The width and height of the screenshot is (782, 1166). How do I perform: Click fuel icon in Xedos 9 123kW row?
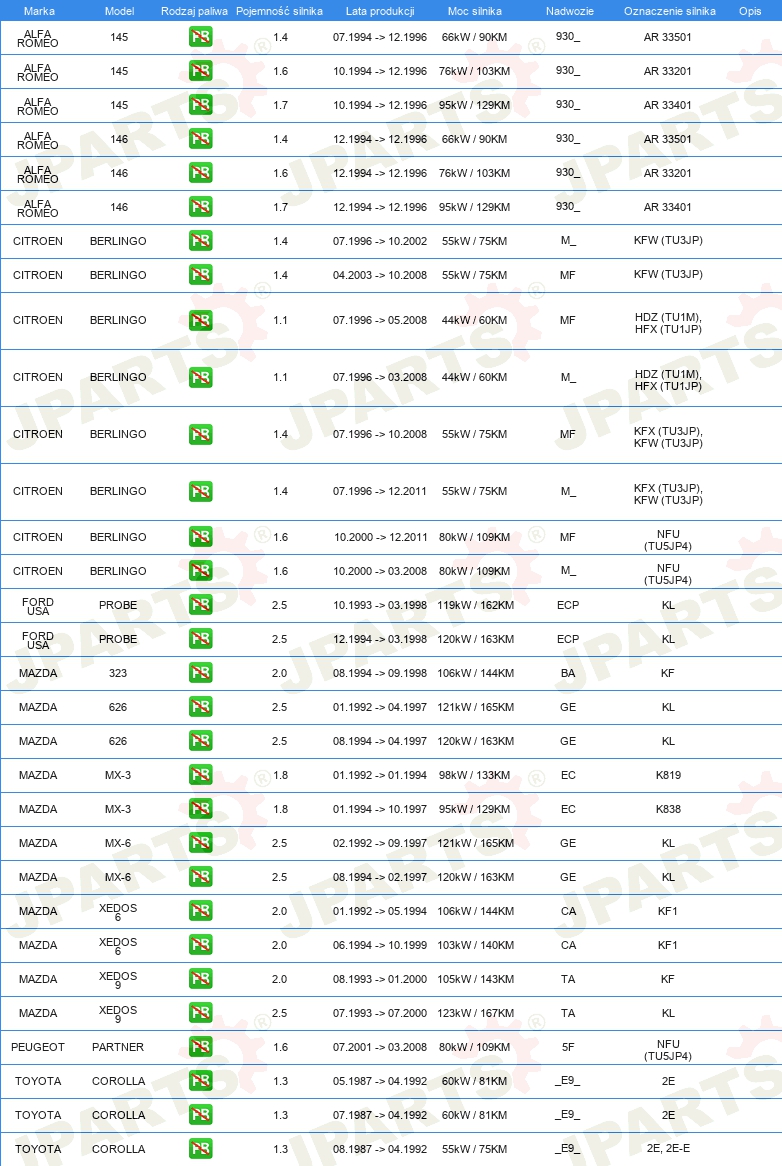click(x=201, y=1013)
